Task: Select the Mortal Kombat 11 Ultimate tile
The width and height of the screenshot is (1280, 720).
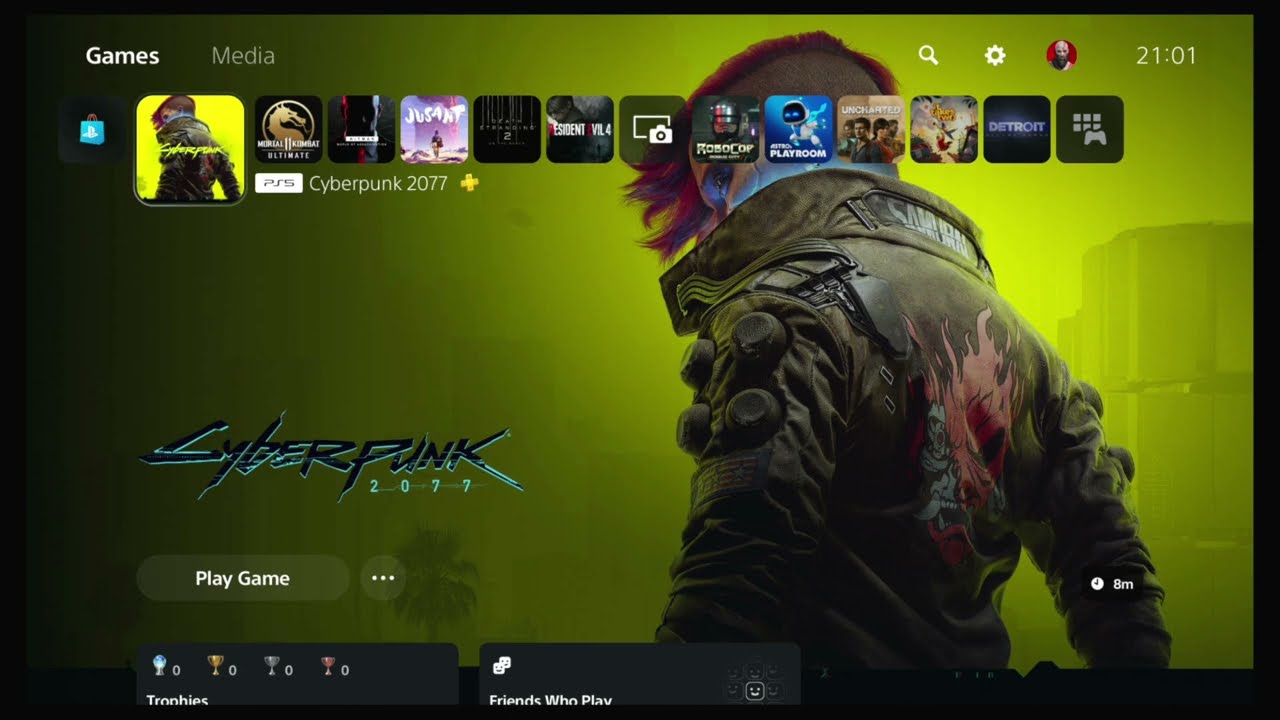Action: pyautogui.click(x=289, y=129)
